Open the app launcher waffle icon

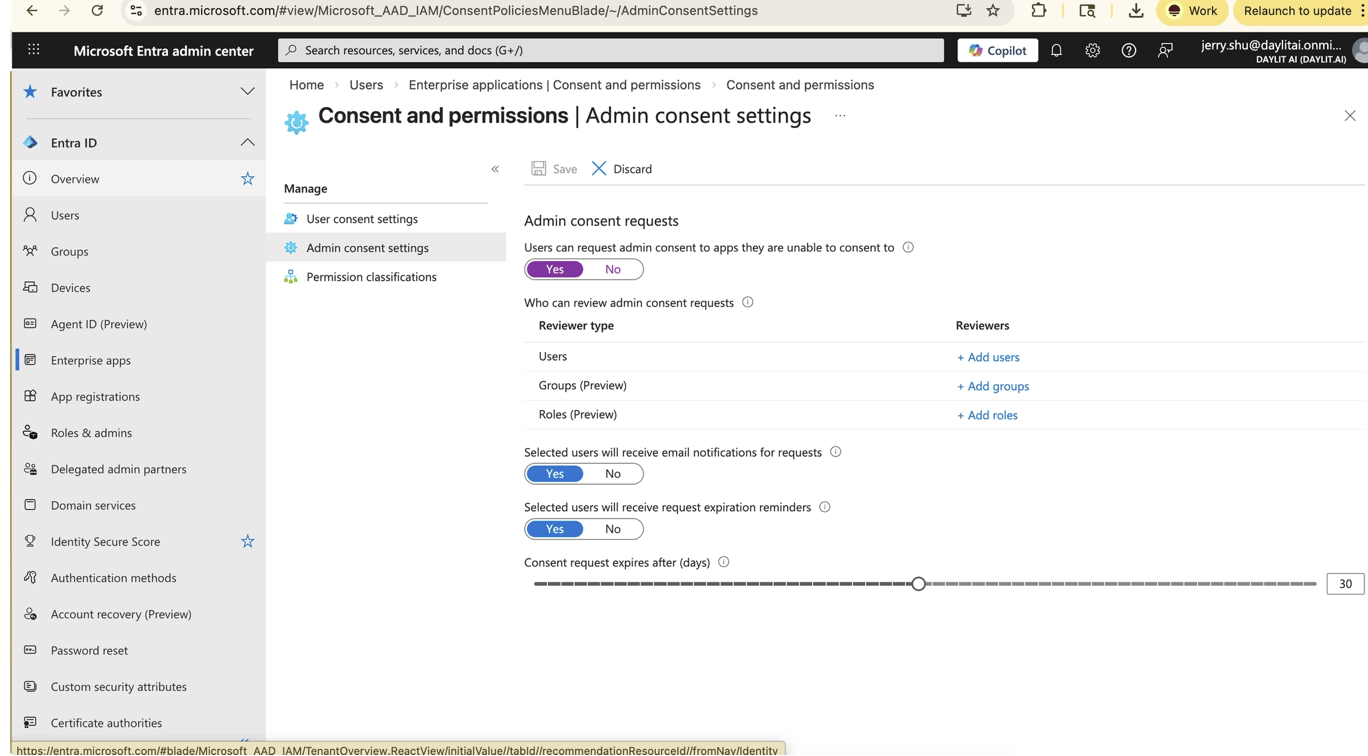click(34, 50)
